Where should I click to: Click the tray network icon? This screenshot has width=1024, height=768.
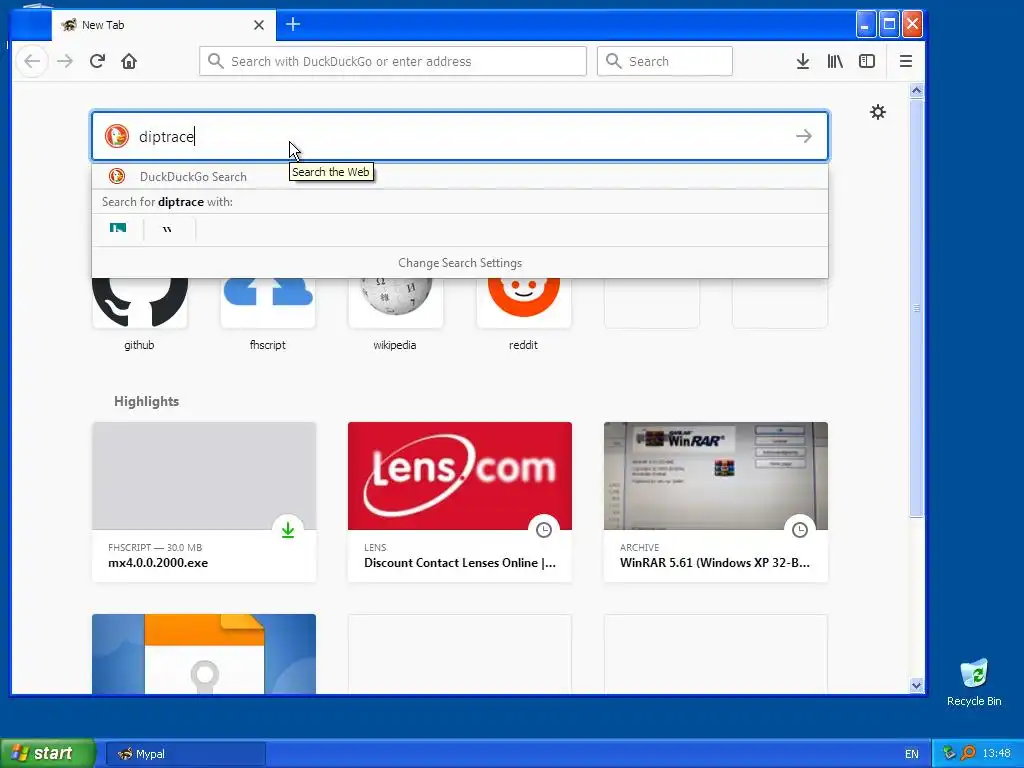point(949,753)
